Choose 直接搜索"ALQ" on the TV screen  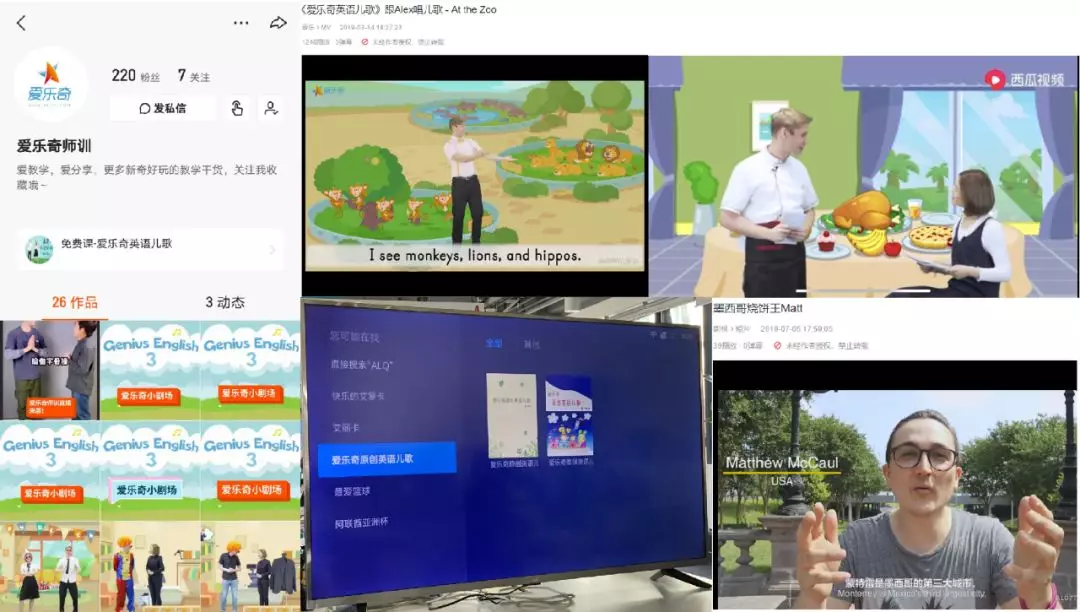[362, 366]
